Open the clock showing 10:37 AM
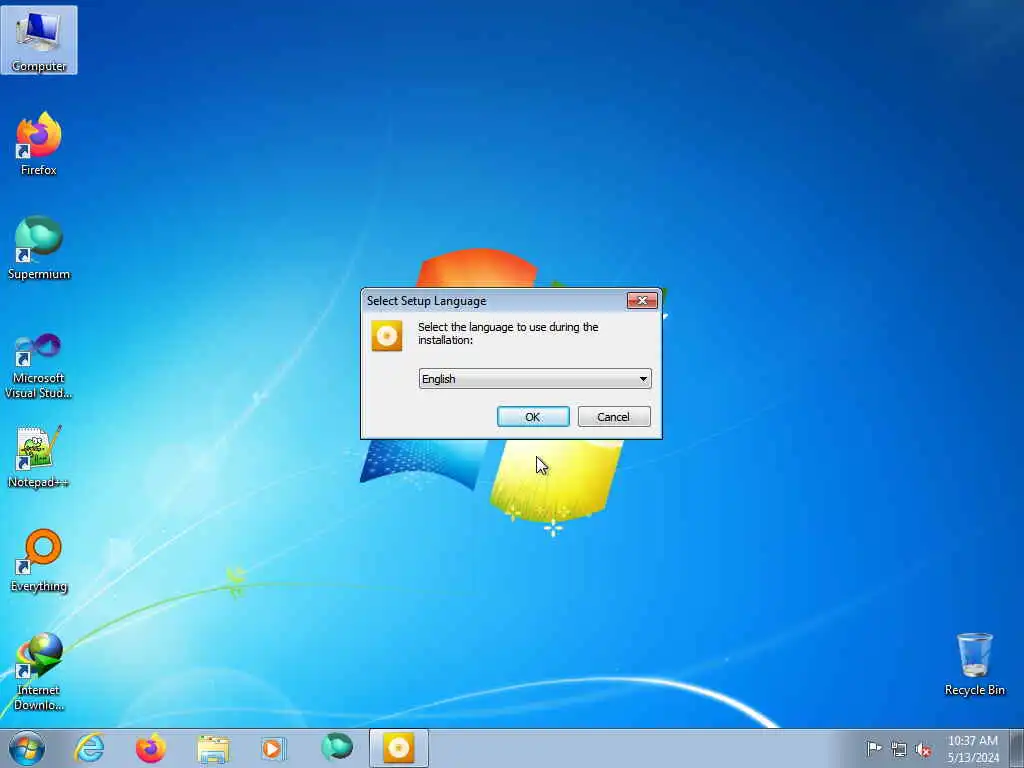The width and height of the screenshot is (1024, 768). 973,749
